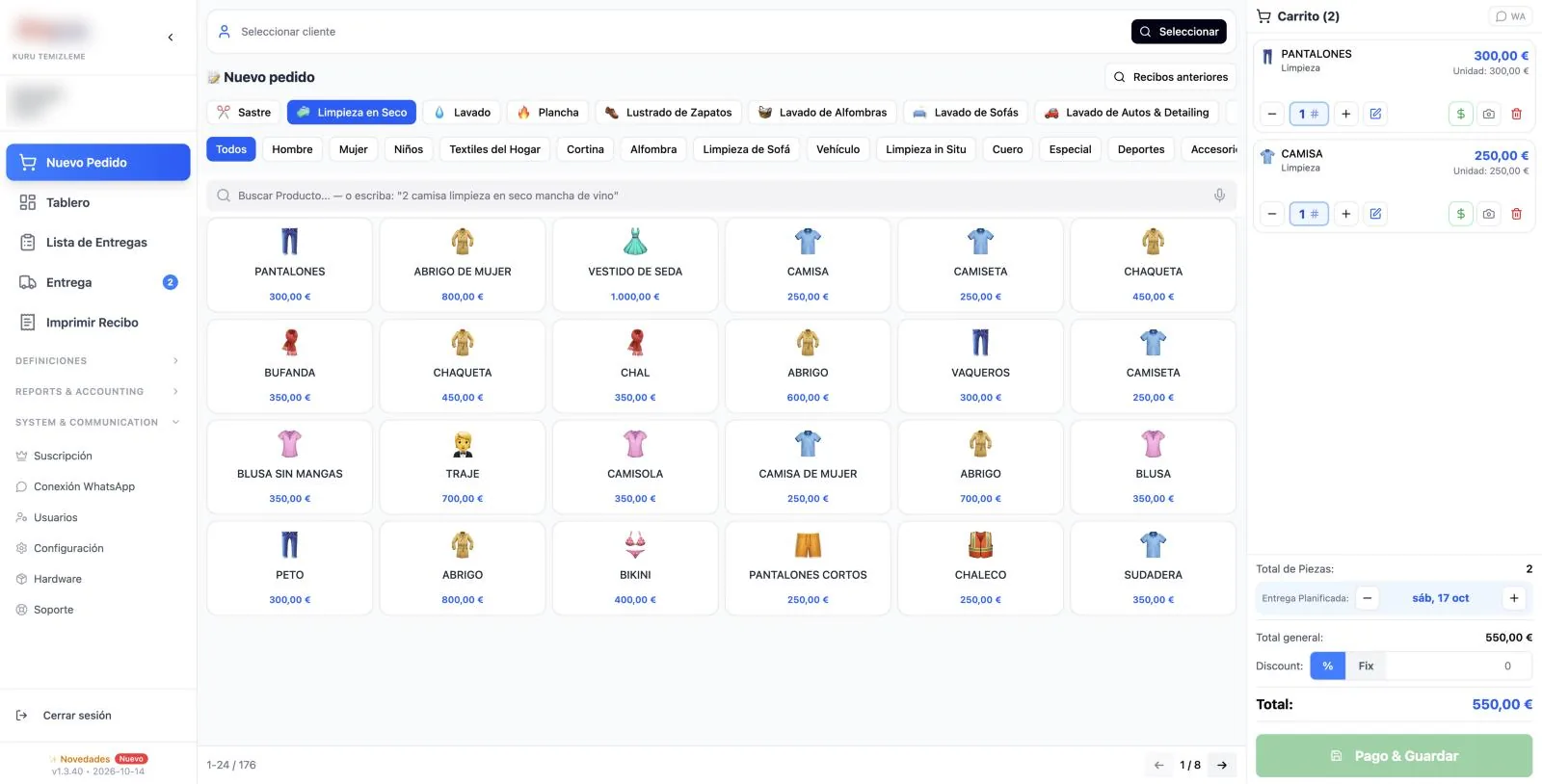
Task: Select the Sastre service tab
Action: 244,113
